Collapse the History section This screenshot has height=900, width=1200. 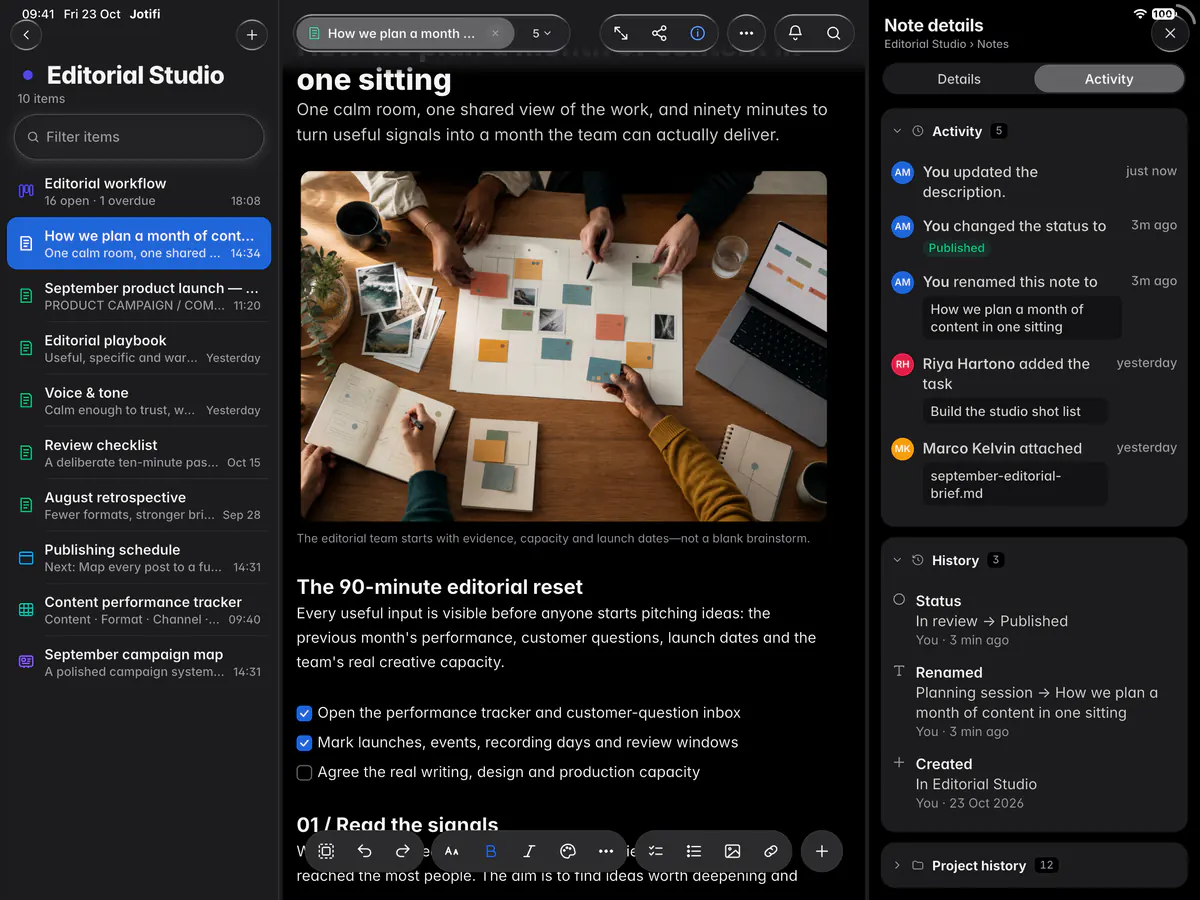(x=897, y=560)
